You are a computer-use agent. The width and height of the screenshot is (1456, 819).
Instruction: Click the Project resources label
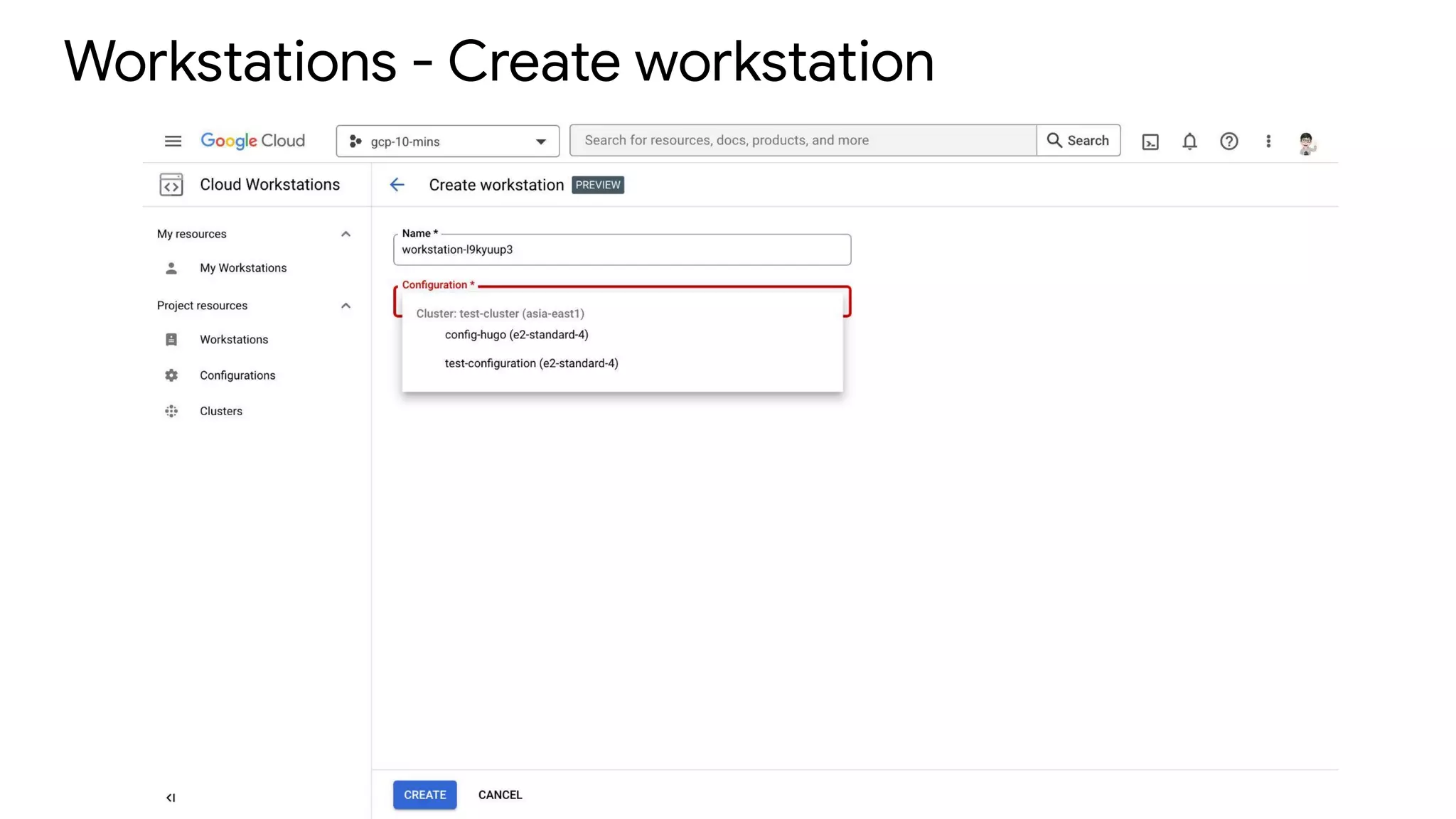[x=202, y=306]
